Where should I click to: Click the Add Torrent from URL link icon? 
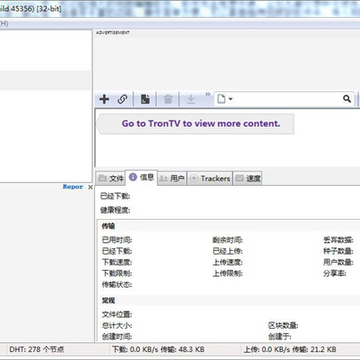[x=122, y=99]
